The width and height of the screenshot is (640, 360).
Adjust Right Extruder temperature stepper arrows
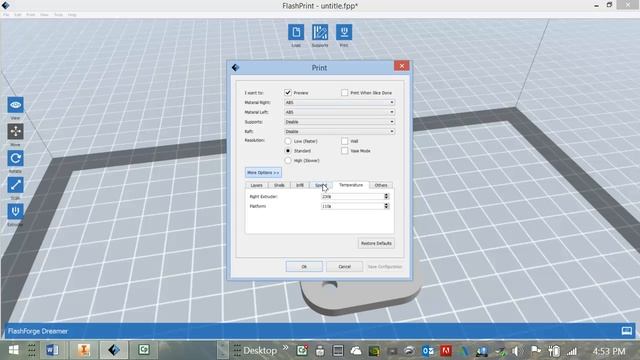(386, 196)
